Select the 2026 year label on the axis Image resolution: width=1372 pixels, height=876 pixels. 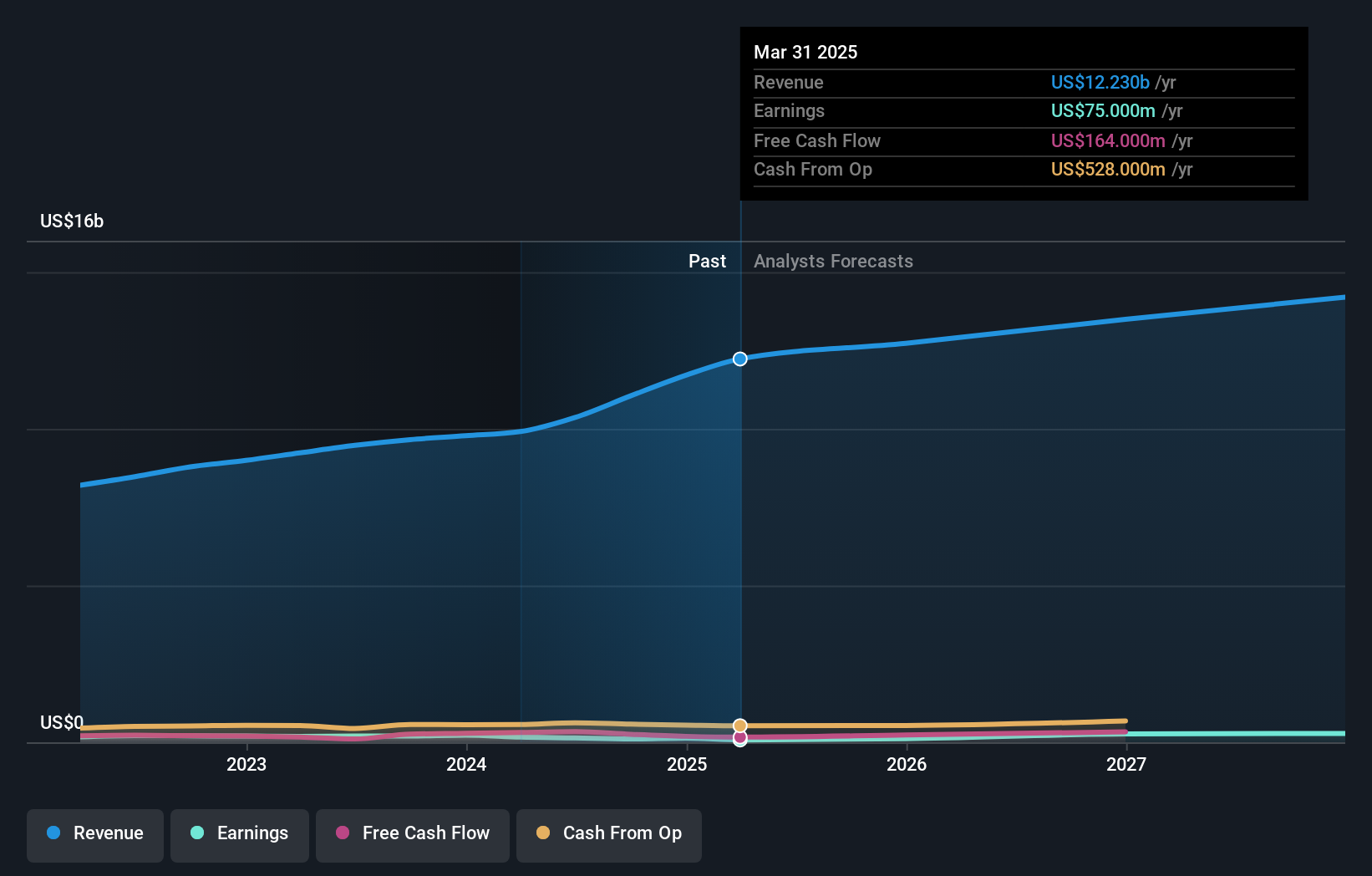pyautogui.click(x=907, y=764)
